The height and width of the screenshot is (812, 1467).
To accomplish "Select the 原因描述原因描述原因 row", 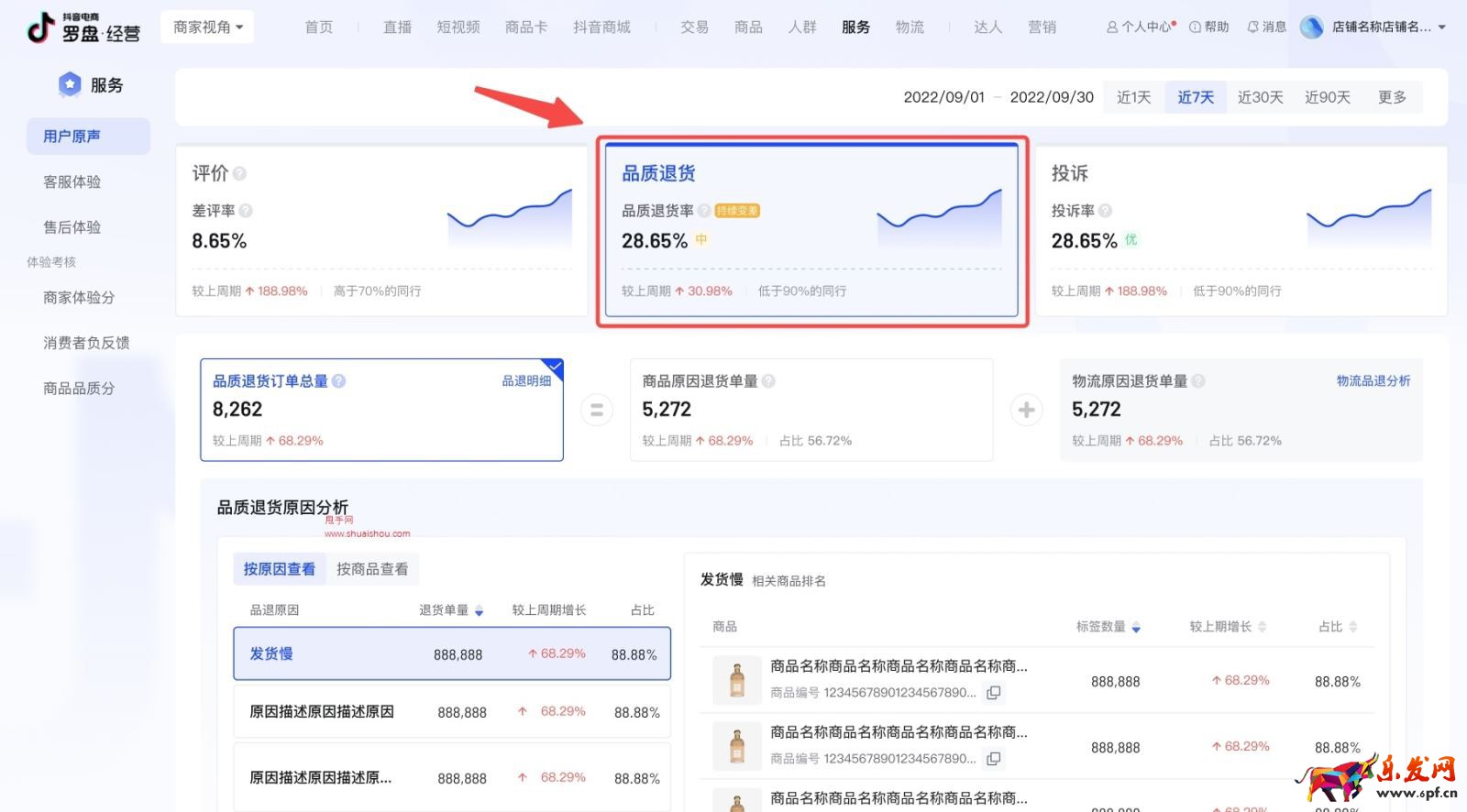I will pos(452,712).
